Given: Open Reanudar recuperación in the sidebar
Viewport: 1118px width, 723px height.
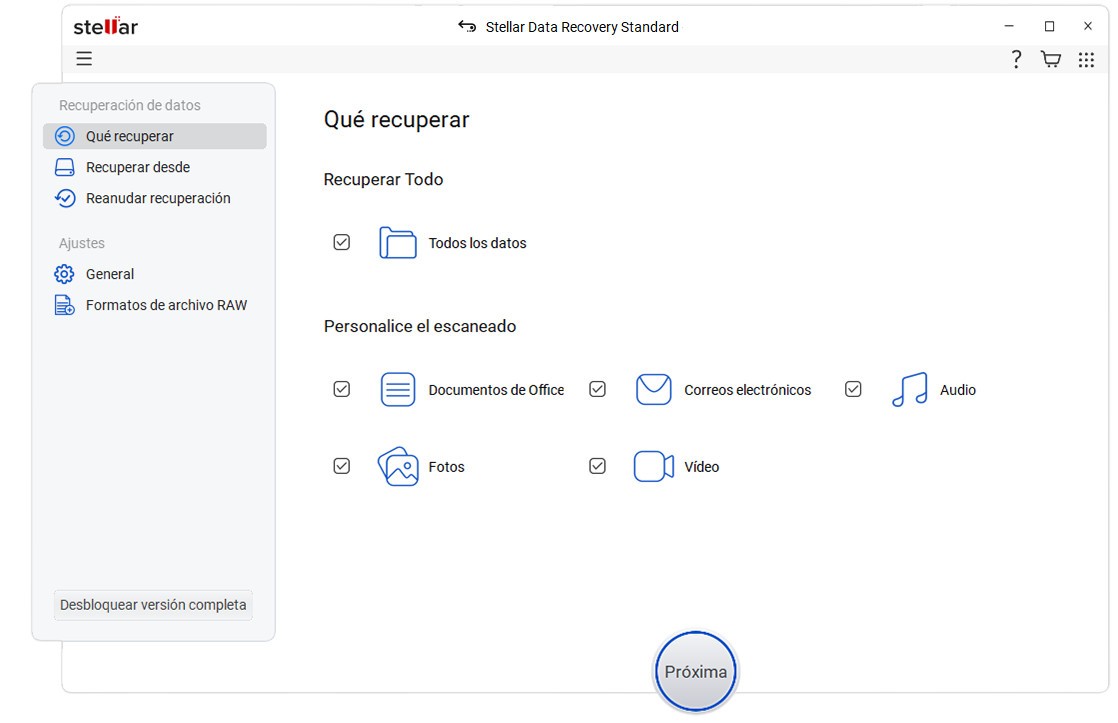Looking at the screenshot, I should [x=157, y=198].
